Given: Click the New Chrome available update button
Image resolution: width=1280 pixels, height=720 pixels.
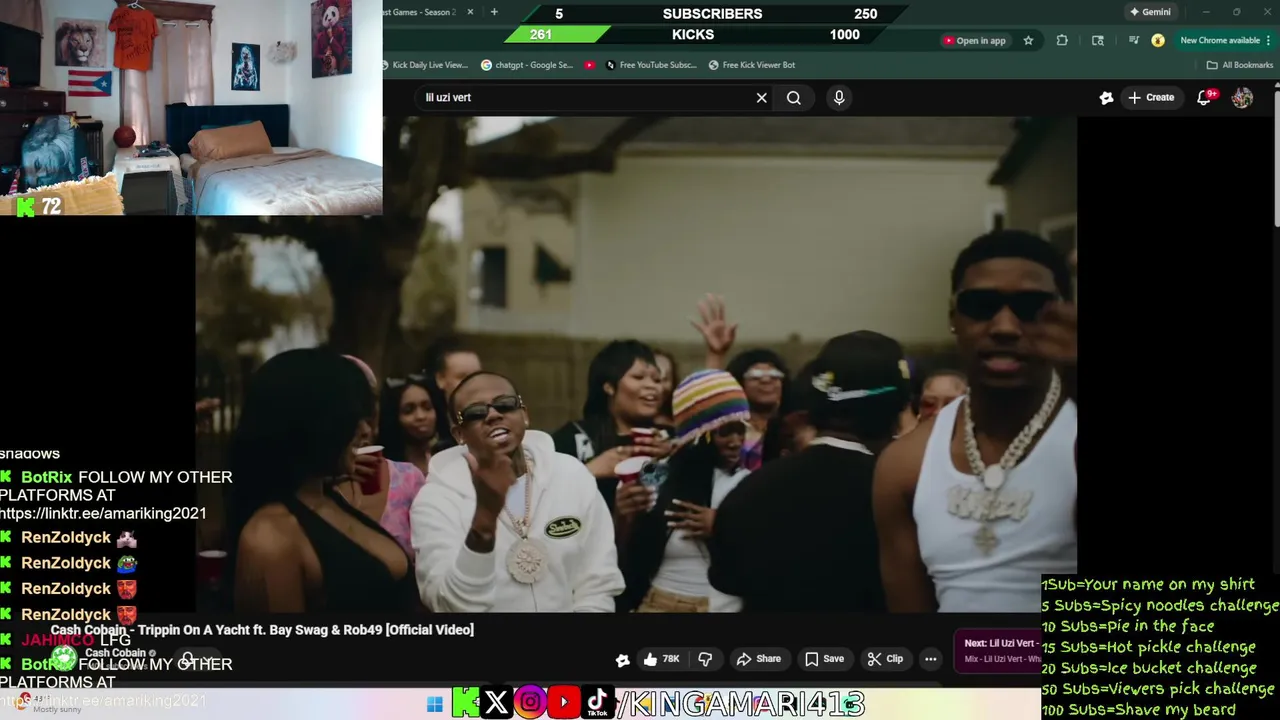Looking at the screenshot, I should click(x=1219, y=40).
